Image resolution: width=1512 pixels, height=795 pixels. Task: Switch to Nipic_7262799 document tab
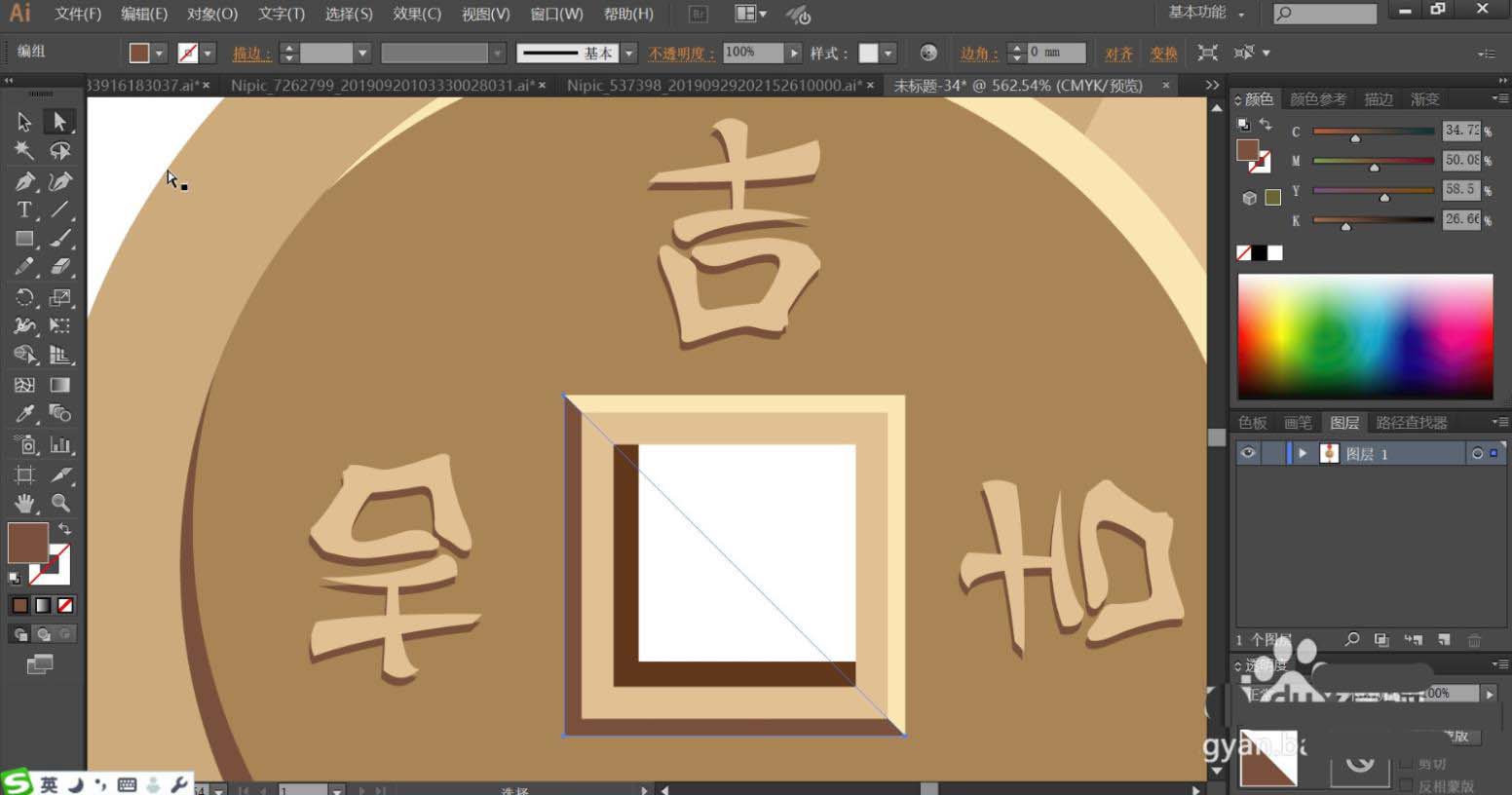point(390,86)
